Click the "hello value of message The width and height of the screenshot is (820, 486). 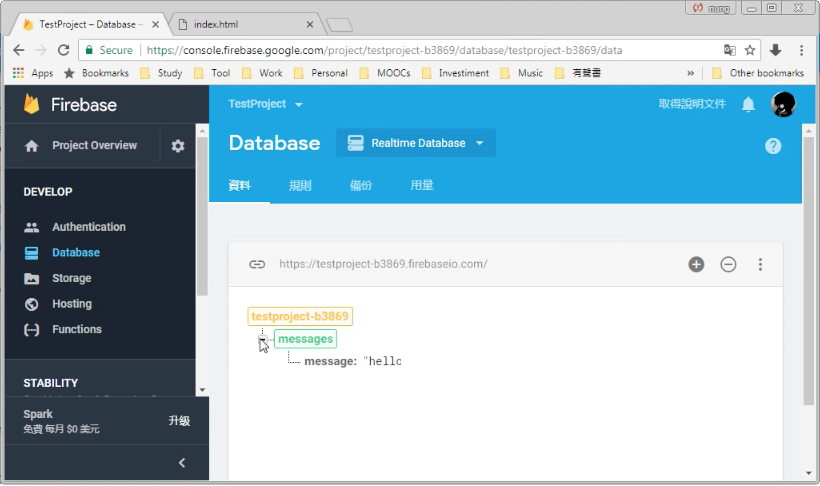point(383,361)
